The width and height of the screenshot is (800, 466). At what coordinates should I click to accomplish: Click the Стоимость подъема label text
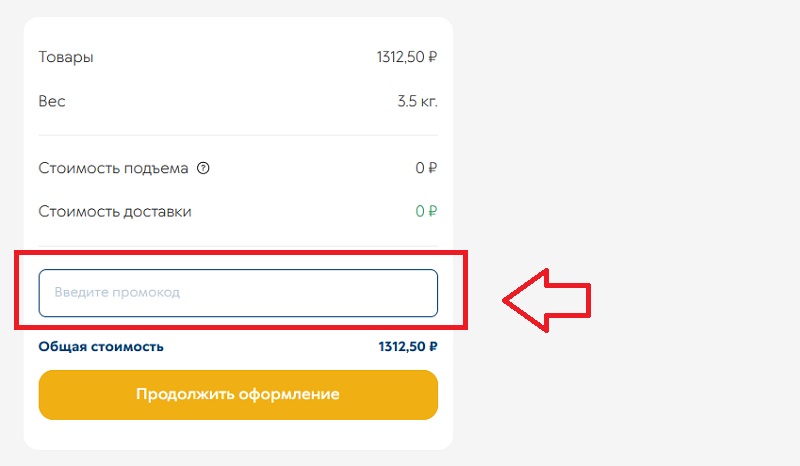[x=113, y=168]
